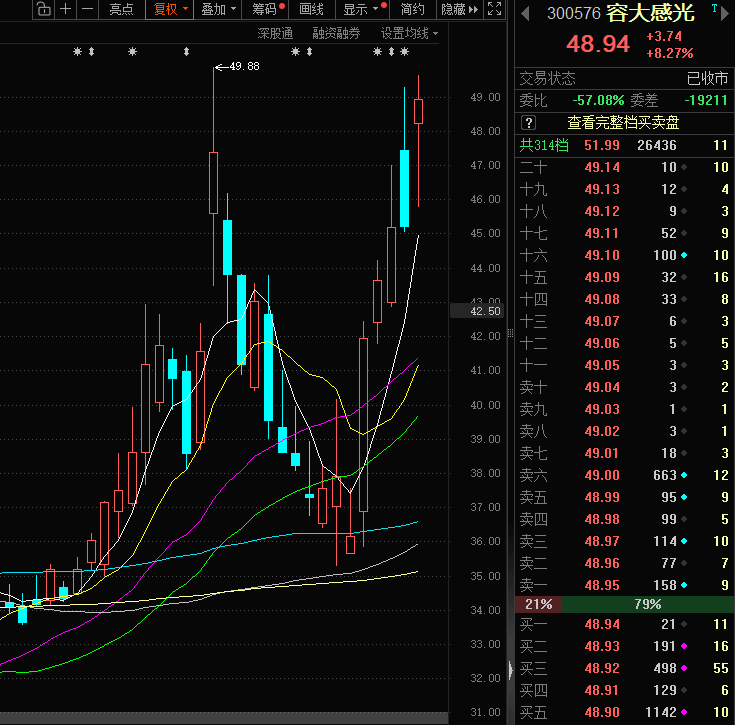Click the 委比 value -57.08%
Screen dimensions: 735x725
pos(598,100)
